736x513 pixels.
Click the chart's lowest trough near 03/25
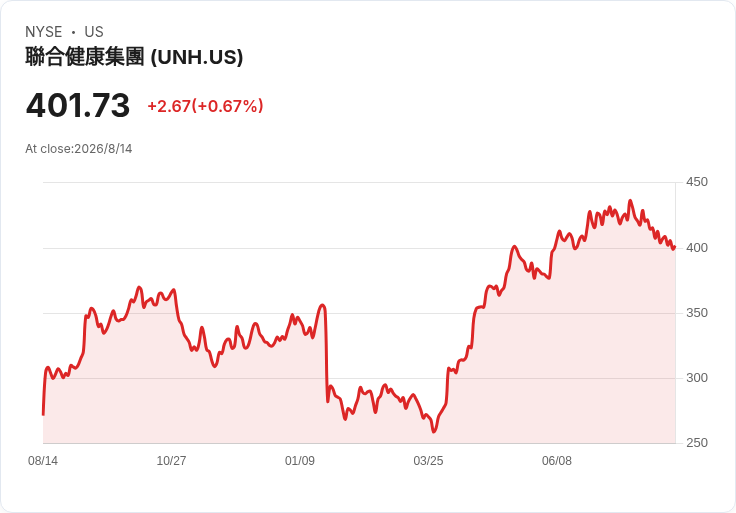434,431
